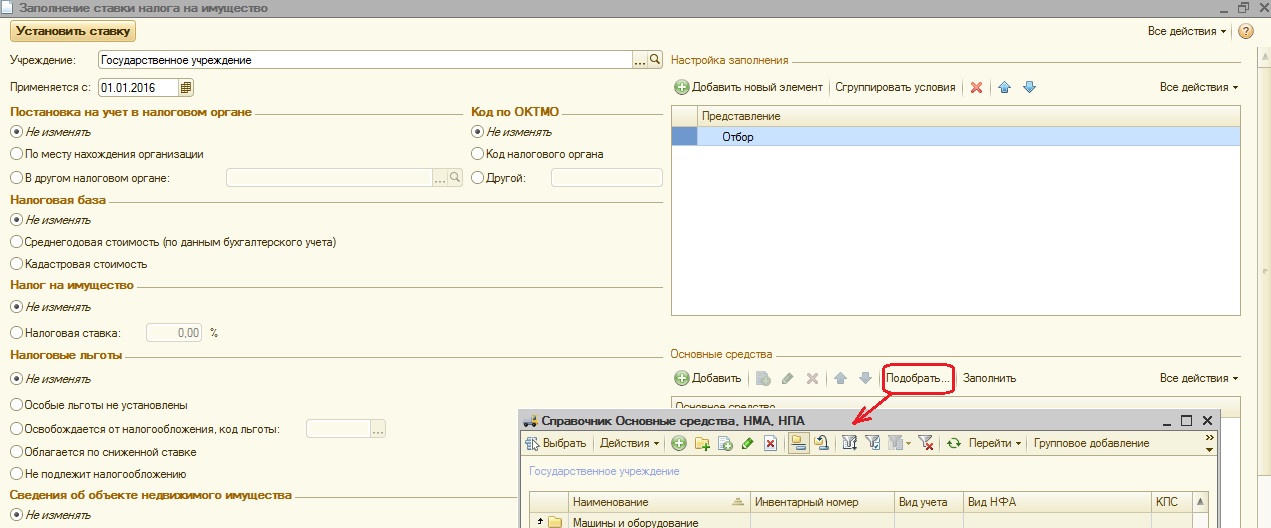The image size is (1271, 528).
Task: Click the Подобрать... button
Action: 918,378
